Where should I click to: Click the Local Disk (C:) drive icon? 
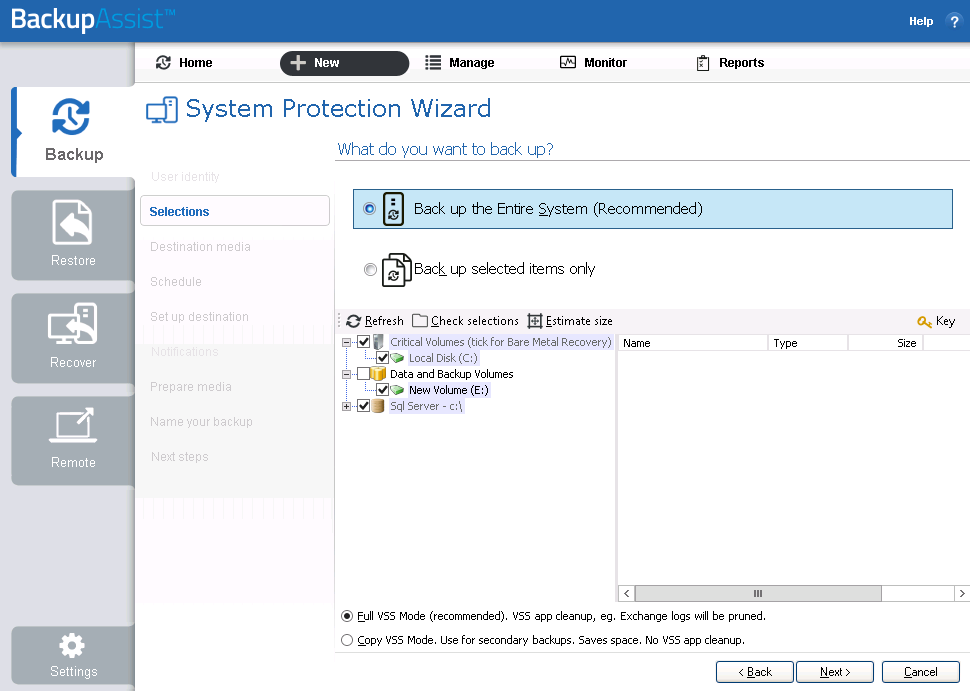(x=397, y=358)
